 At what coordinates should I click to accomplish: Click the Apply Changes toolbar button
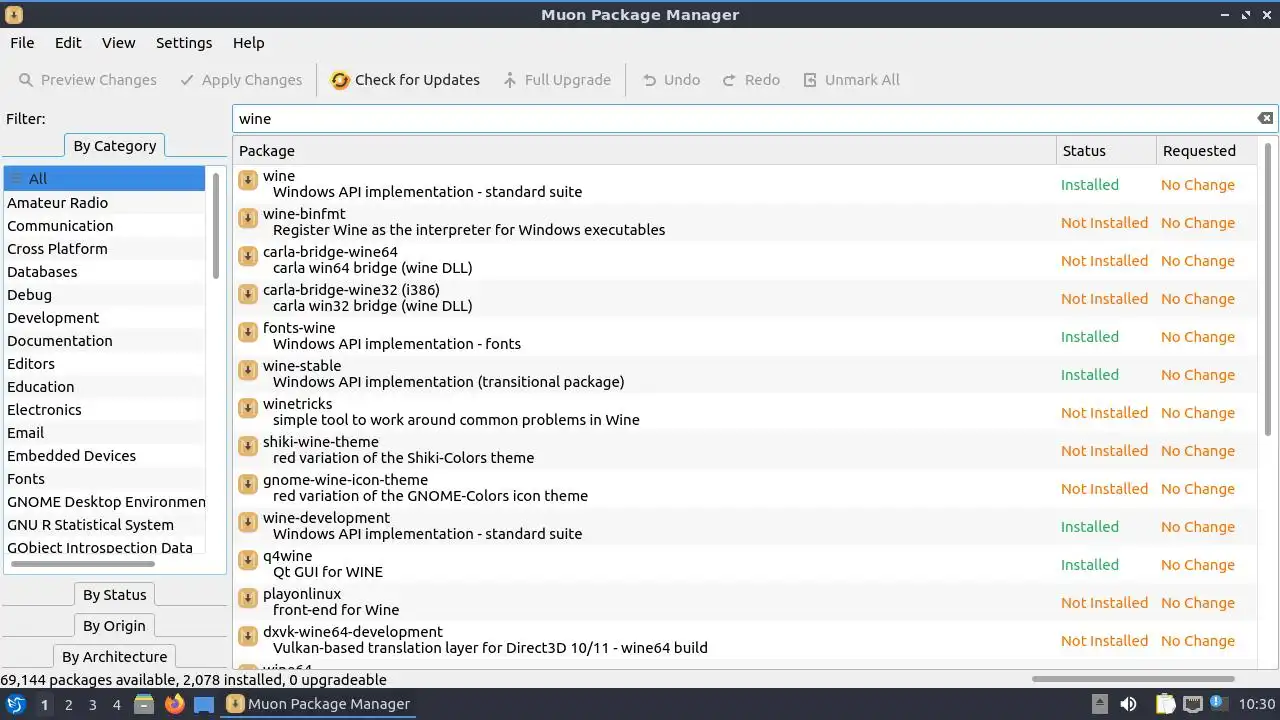240,80
